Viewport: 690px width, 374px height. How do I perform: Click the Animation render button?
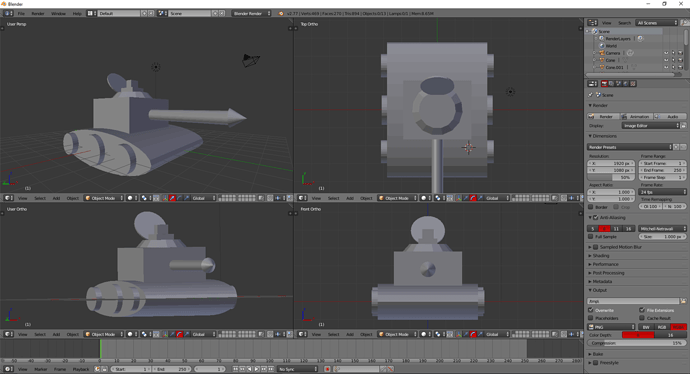coord(637,117)
